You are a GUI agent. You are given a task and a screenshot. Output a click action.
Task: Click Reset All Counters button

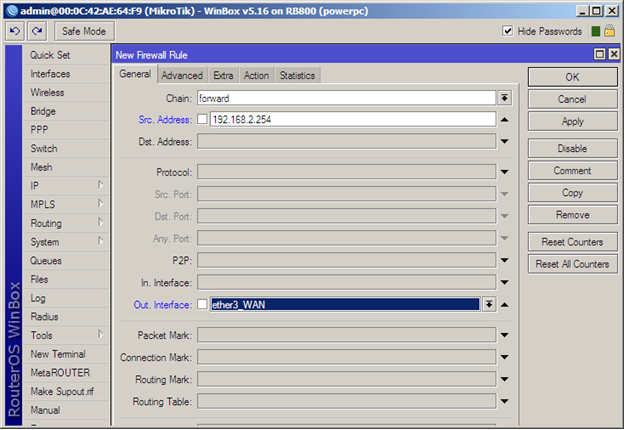tap(572, 264)
